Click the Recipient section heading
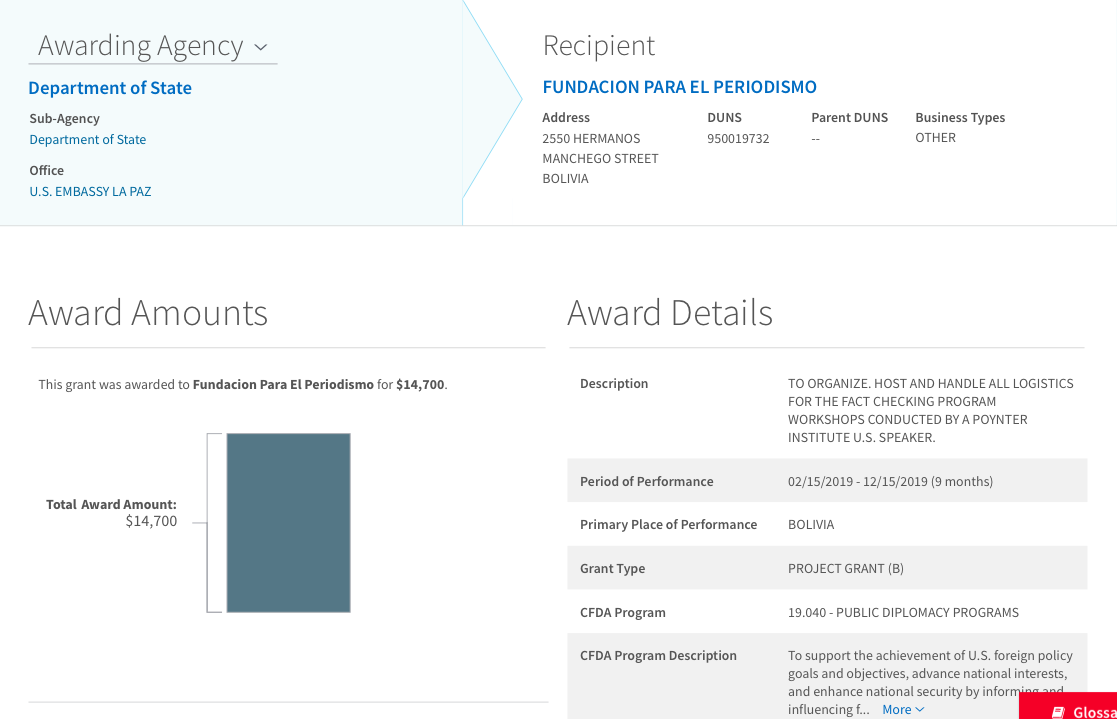Viewport: 1117px width, 719px height. point(598,45)
